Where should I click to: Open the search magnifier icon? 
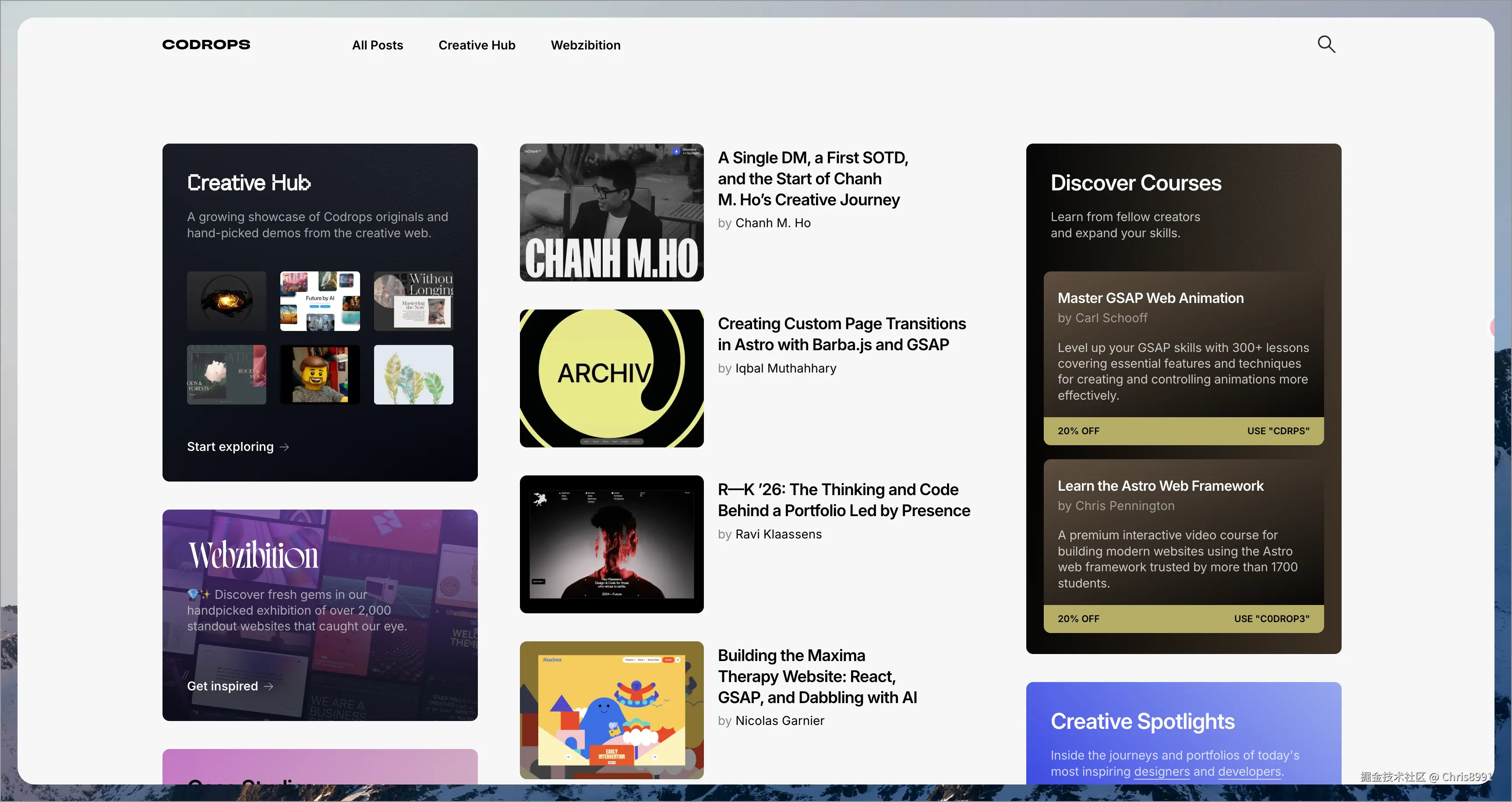1326,45
